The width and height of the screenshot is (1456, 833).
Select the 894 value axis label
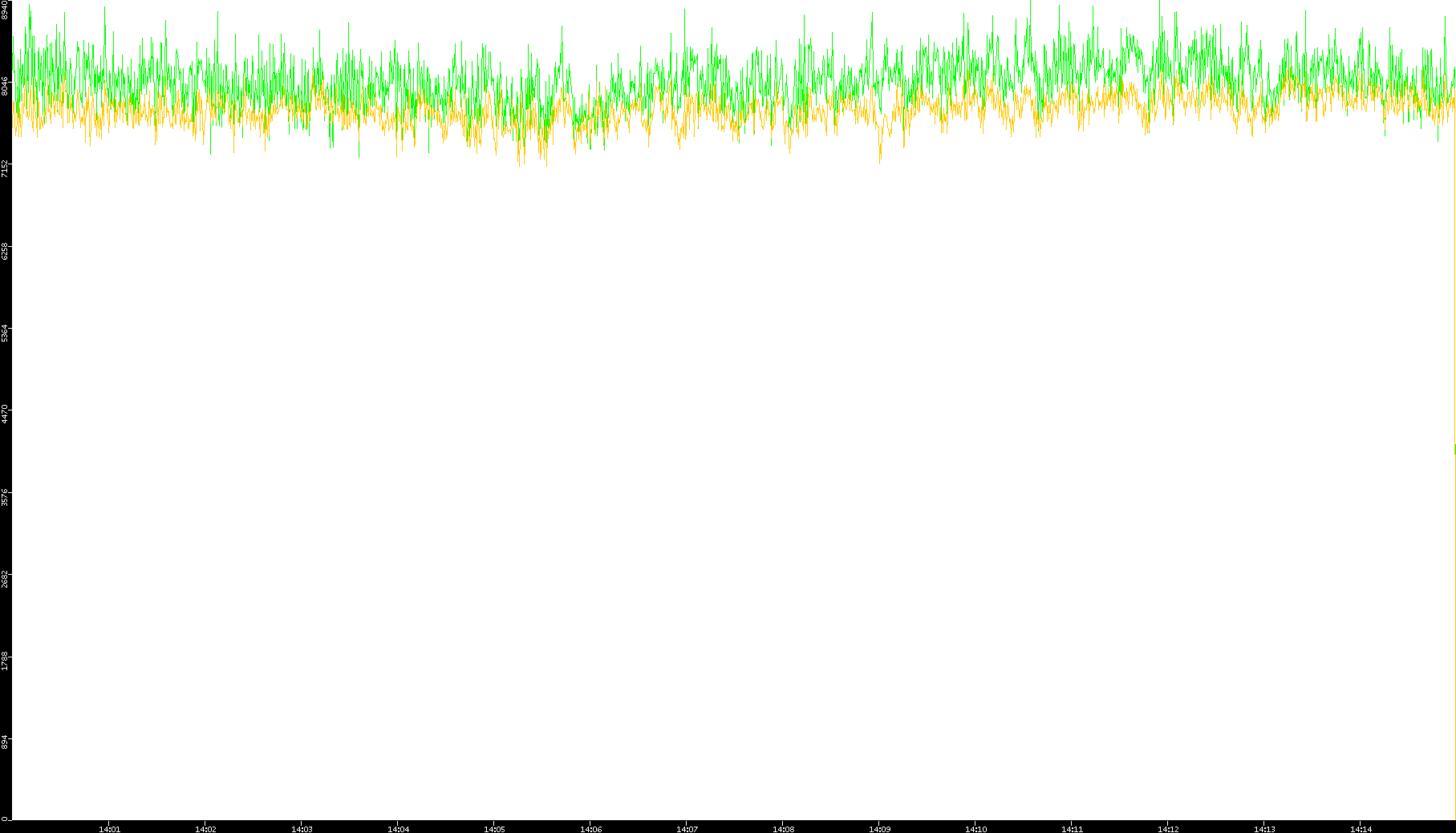click(5, 742)
